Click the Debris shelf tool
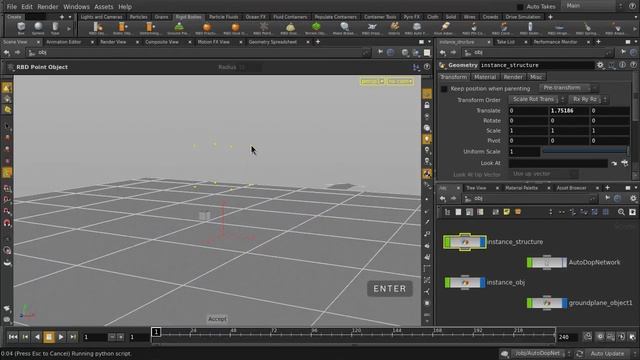 pyautogui.click(x=394, y=28)
